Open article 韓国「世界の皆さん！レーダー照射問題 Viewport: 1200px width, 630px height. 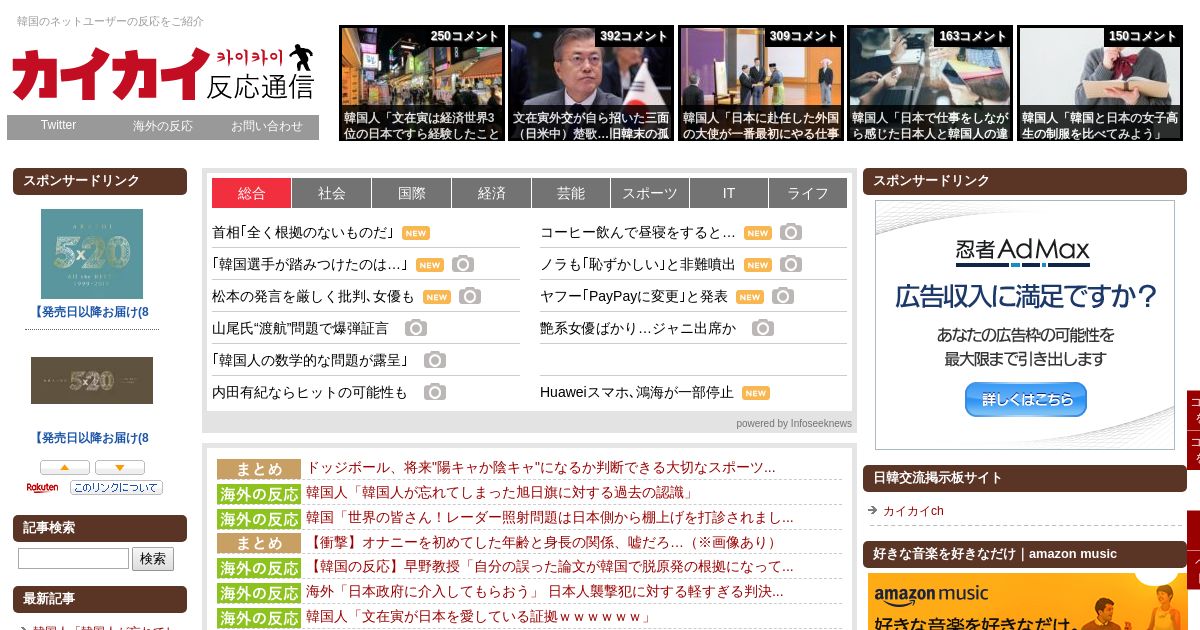click(550, 518)
